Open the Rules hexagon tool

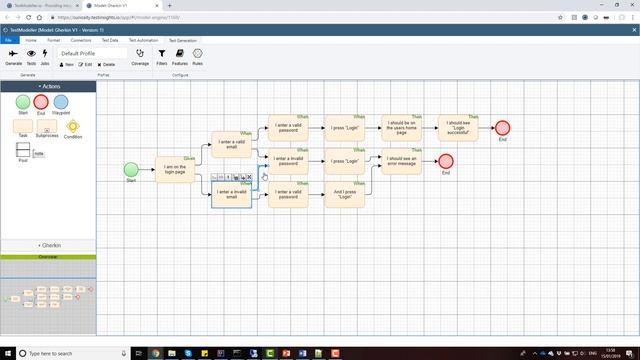click(x=198, y=53)
